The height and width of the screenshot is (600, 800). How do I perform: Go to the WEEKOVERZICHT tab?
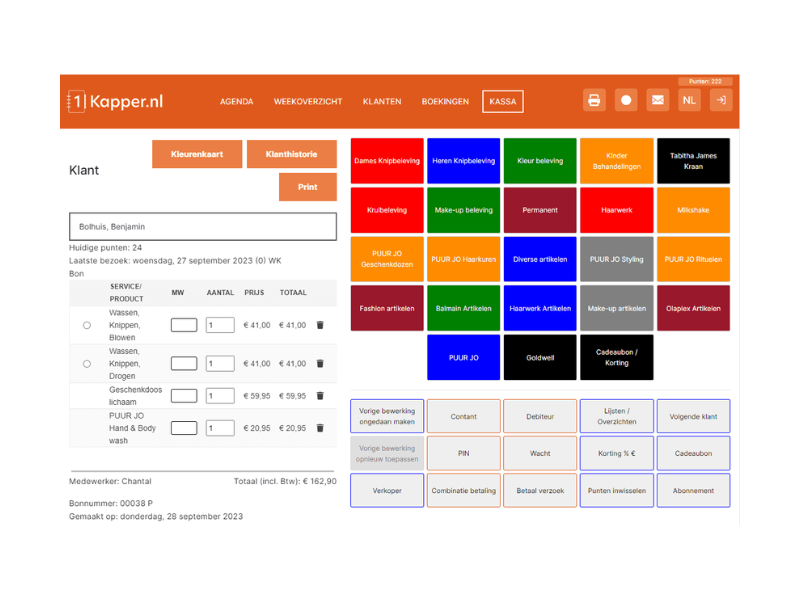tap(308, 102)
